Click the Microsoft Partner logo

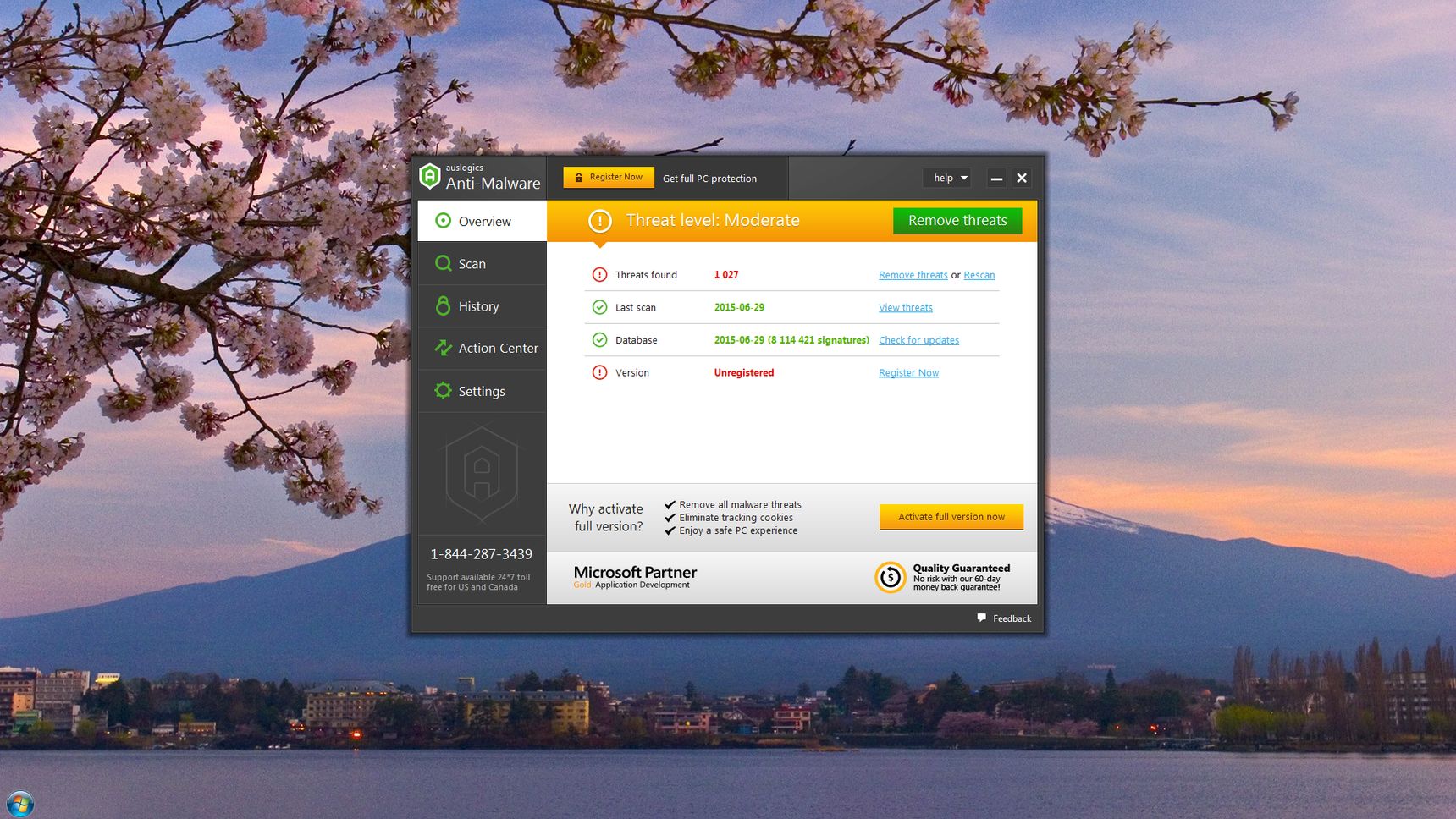636,577
